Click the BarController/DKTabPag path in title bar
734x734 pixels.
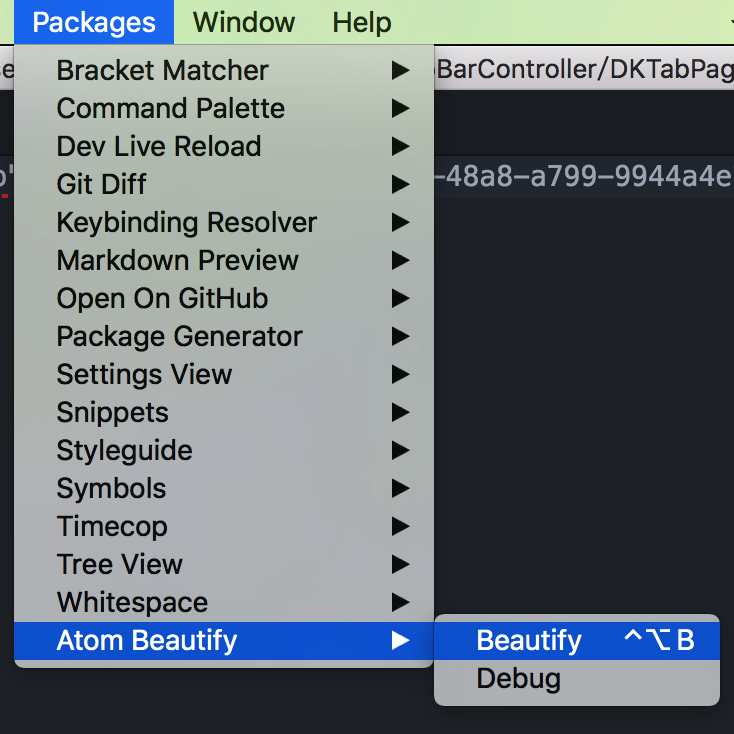tap(585, 69)
